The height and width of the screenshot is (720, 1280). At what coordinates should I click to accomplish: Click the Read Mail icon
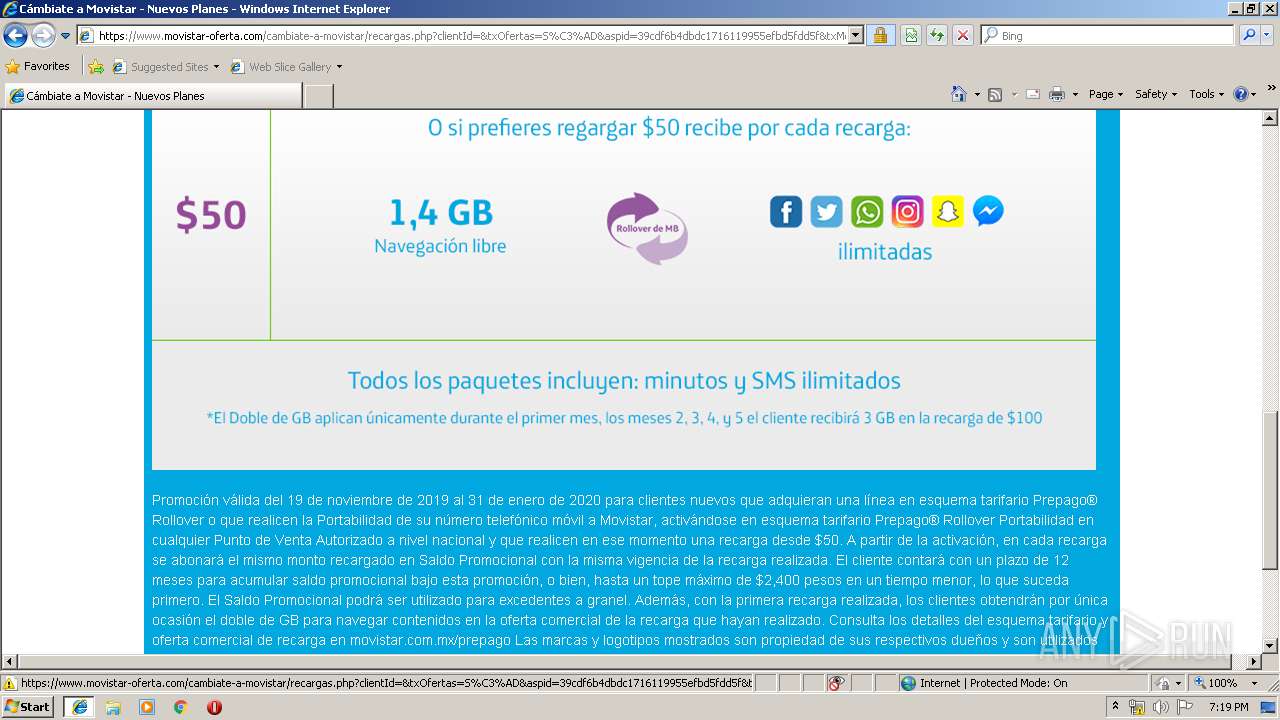coord(1033,94)
